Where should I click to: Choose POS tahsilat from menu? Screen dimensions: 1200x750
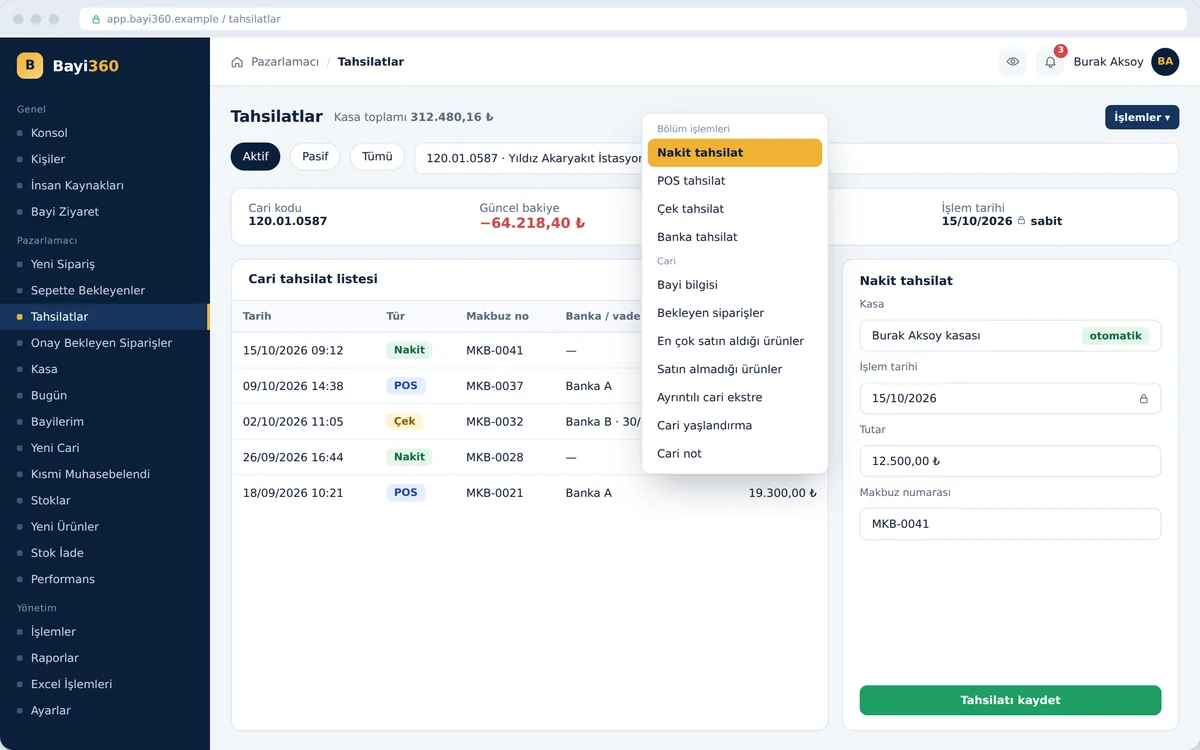[735, 181]
